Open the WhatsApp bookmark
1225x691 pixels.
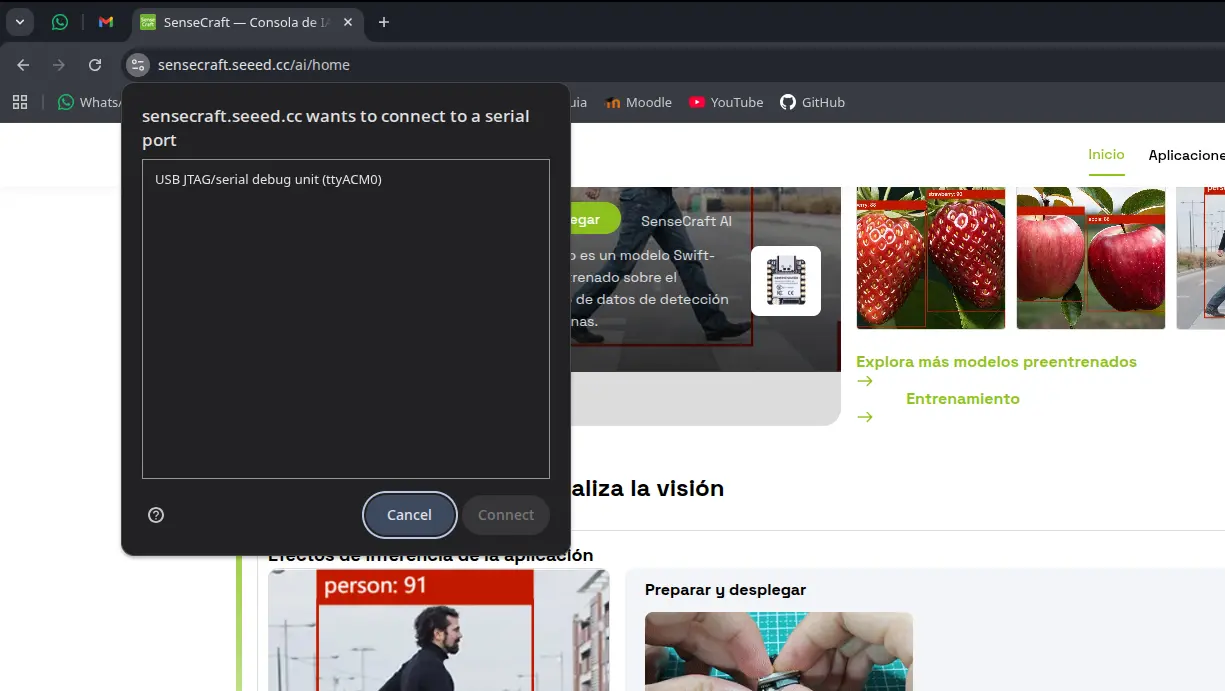click(x=88, y=102)
